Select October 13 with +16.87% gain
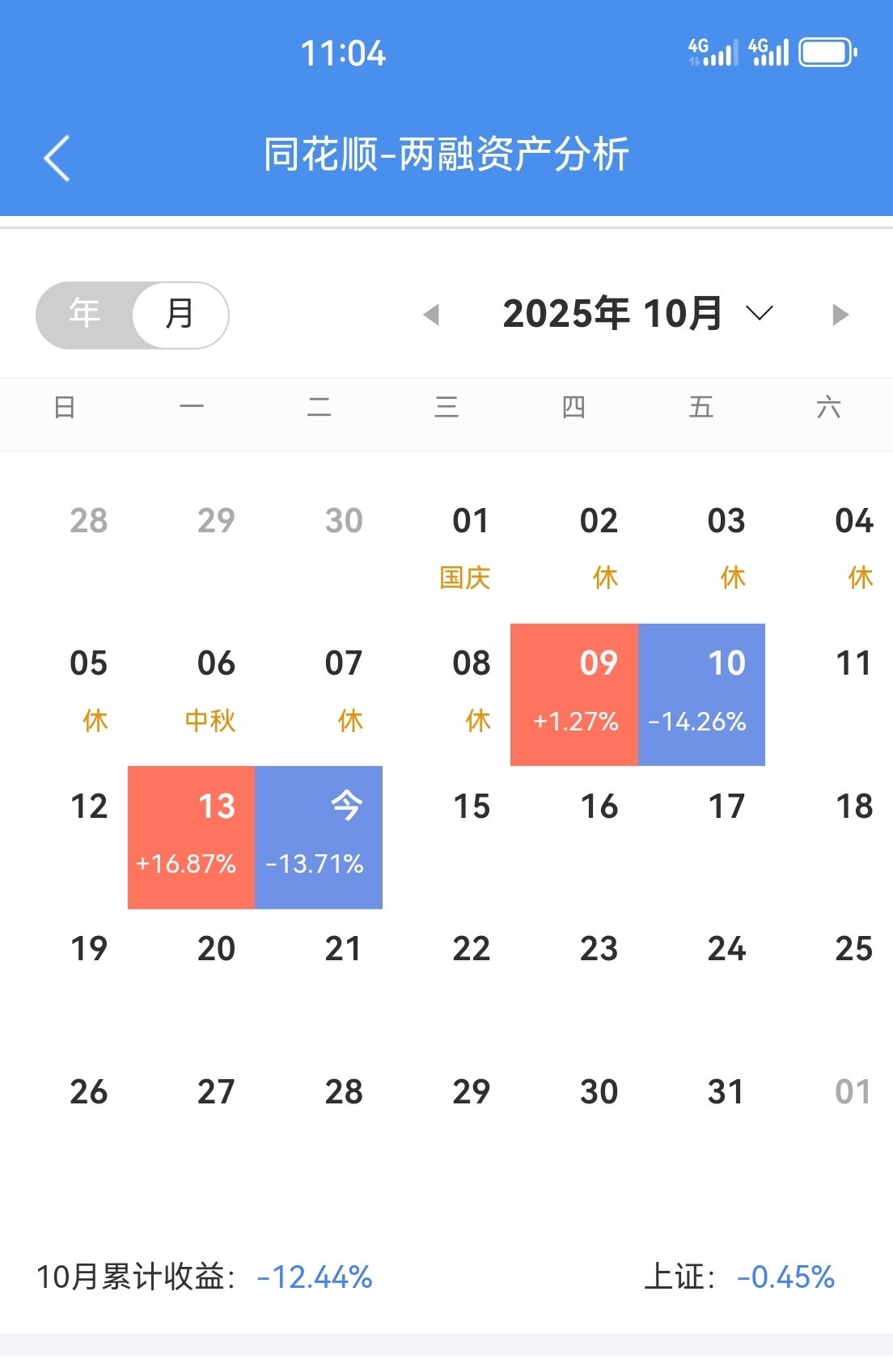893x1372 pixels. pyautogui.click(x=192, y=837)
